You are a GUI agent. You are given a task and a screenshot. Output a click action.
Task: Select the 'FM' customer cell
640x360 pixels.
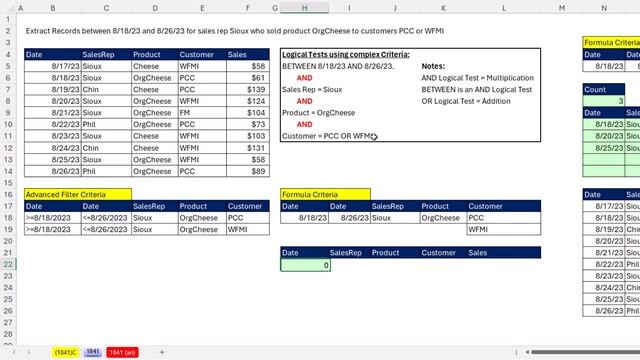(x=202, y=113)
